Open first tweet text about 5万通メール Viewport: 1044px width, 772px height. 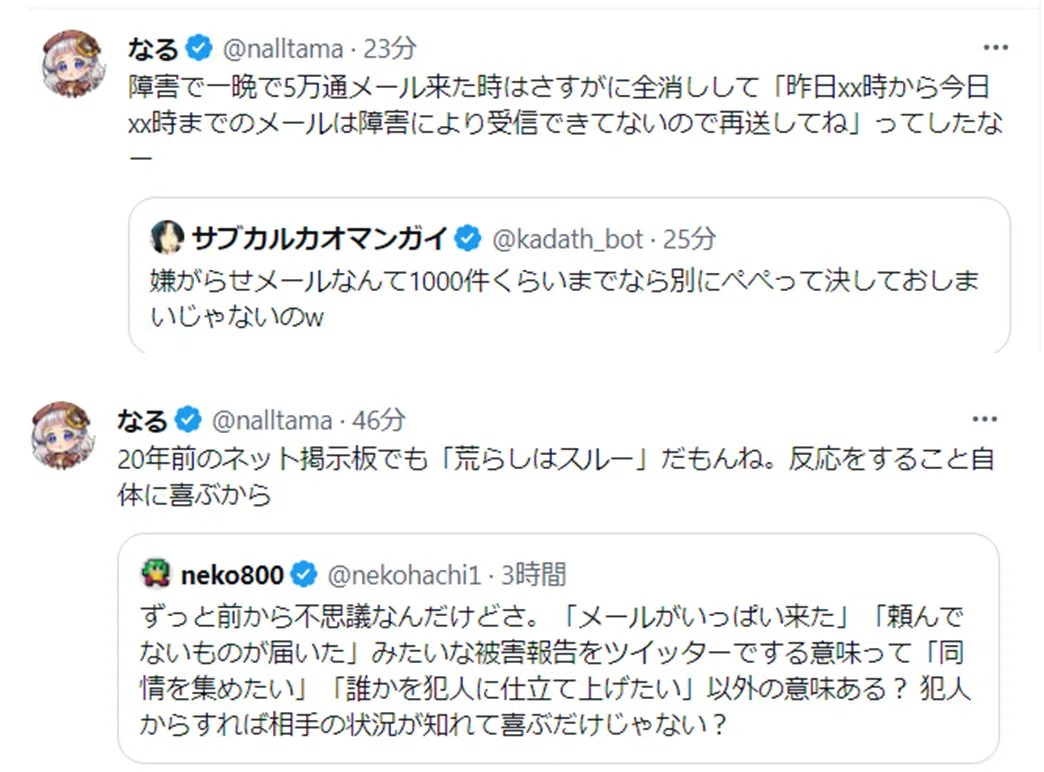tap(565, 122)
